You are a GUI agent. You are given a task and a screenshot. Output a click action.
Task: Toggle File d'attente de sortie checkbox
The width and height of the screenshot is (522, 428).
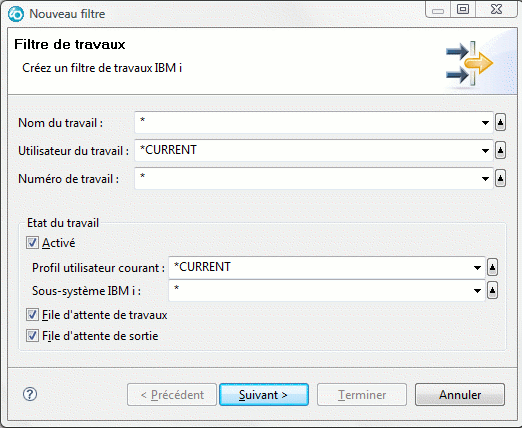click(x=32, y=336)
